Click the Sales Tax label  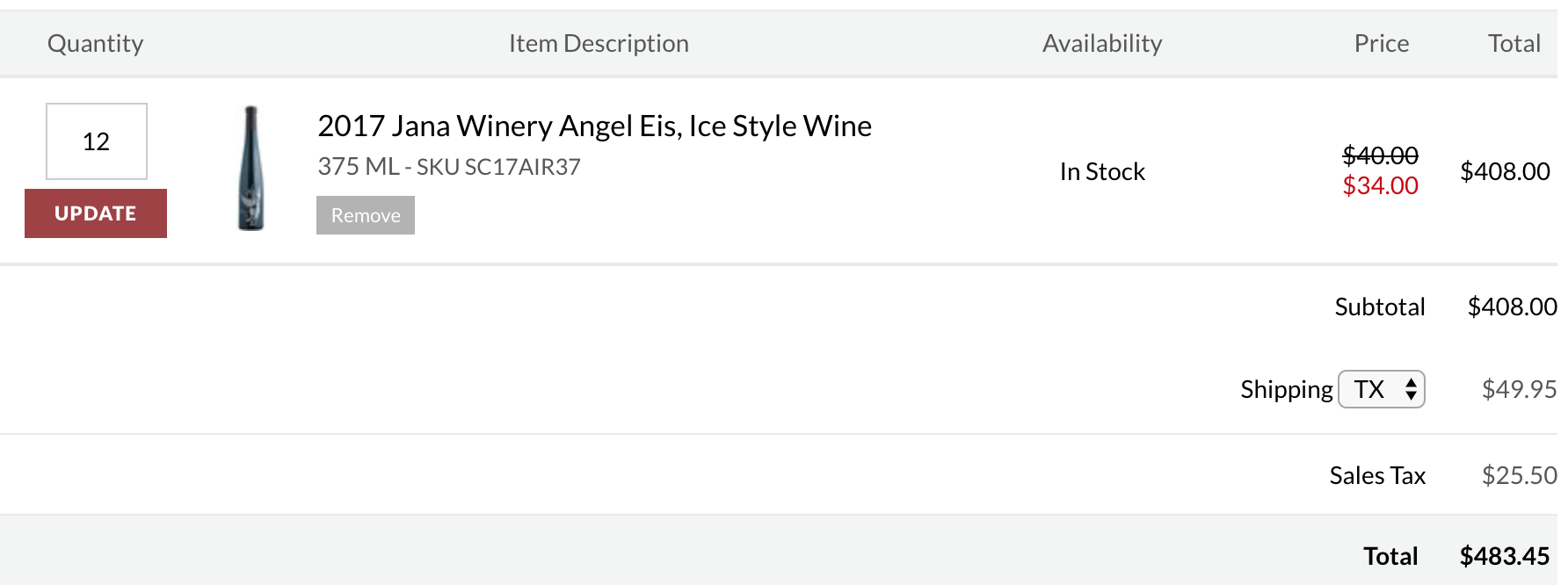(1377, 475)
